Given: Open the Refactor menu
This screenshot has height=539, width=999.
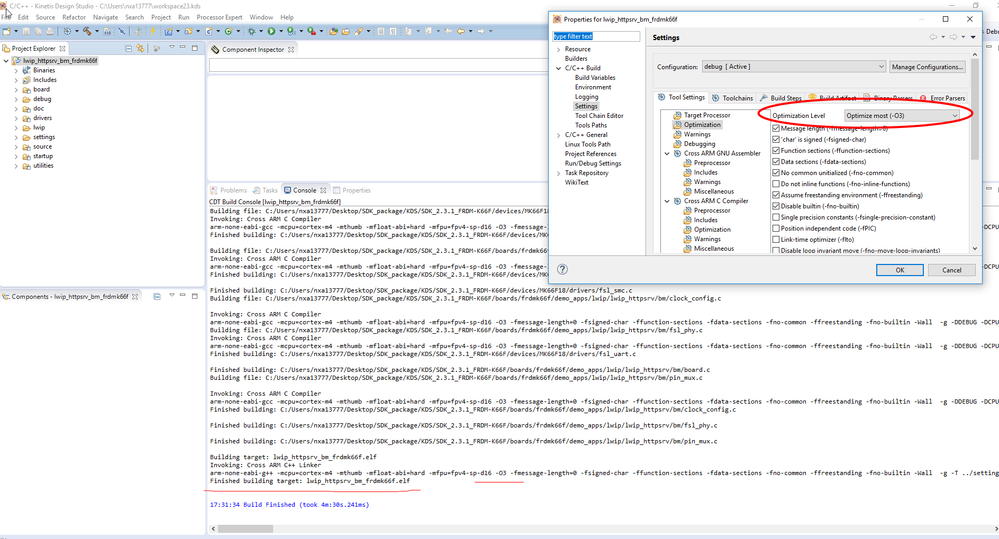Looking at the screenshot, I should coord(74,17).
